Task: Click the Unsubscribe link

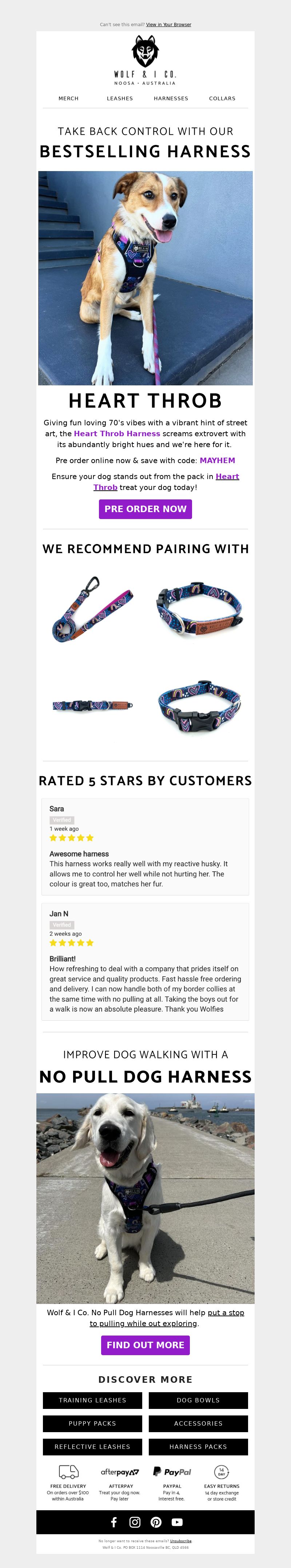Action: [x=180, y=1541]
